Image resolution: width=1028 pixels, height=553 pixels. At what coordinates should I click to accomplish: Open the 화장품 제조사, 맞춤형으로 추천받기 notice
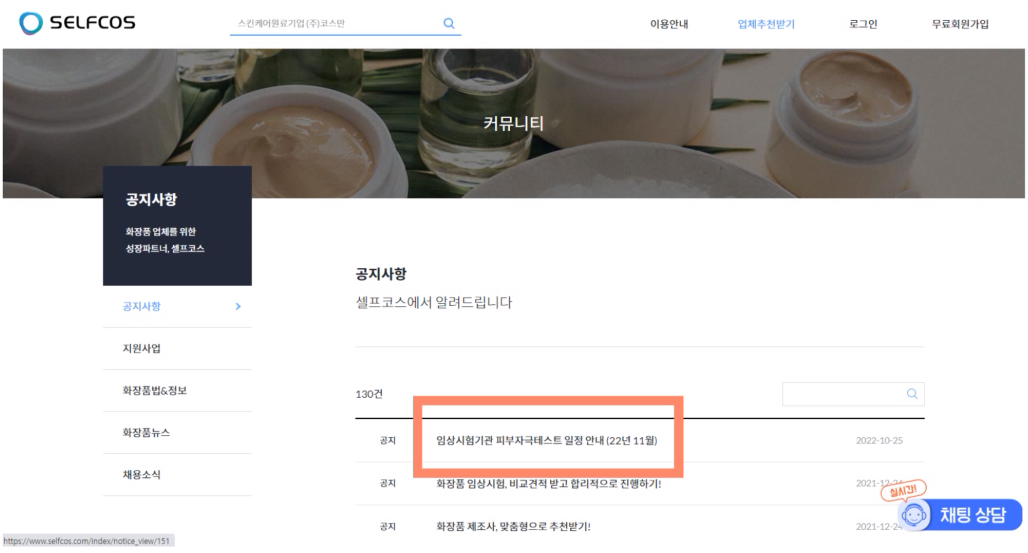click(513, 526)
